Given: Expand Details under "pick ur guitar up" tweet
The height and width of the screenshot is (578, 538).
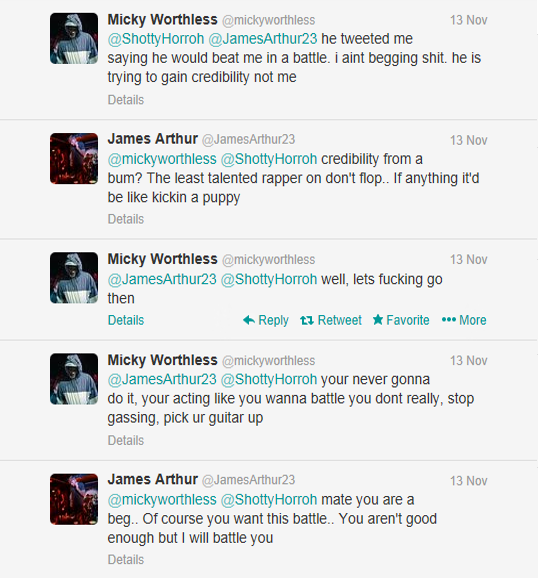Looking at the screenshot, I should [126, 440].
